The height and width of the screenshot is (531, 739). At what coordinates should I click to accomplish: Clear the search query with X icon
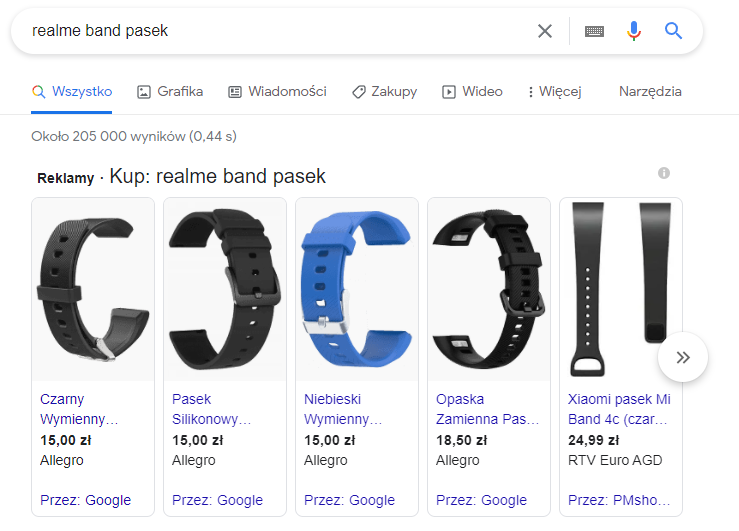(x=545, y=31)
